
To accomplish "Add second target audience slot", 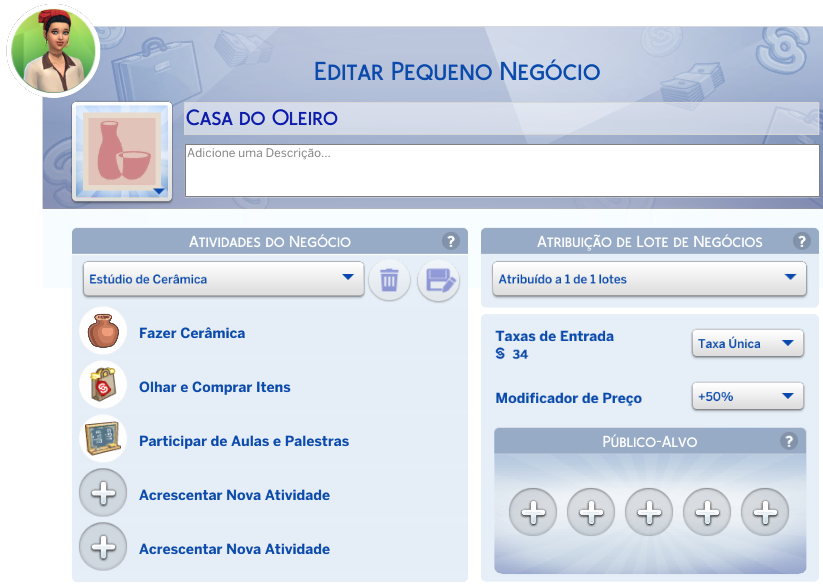I will 591,512.
